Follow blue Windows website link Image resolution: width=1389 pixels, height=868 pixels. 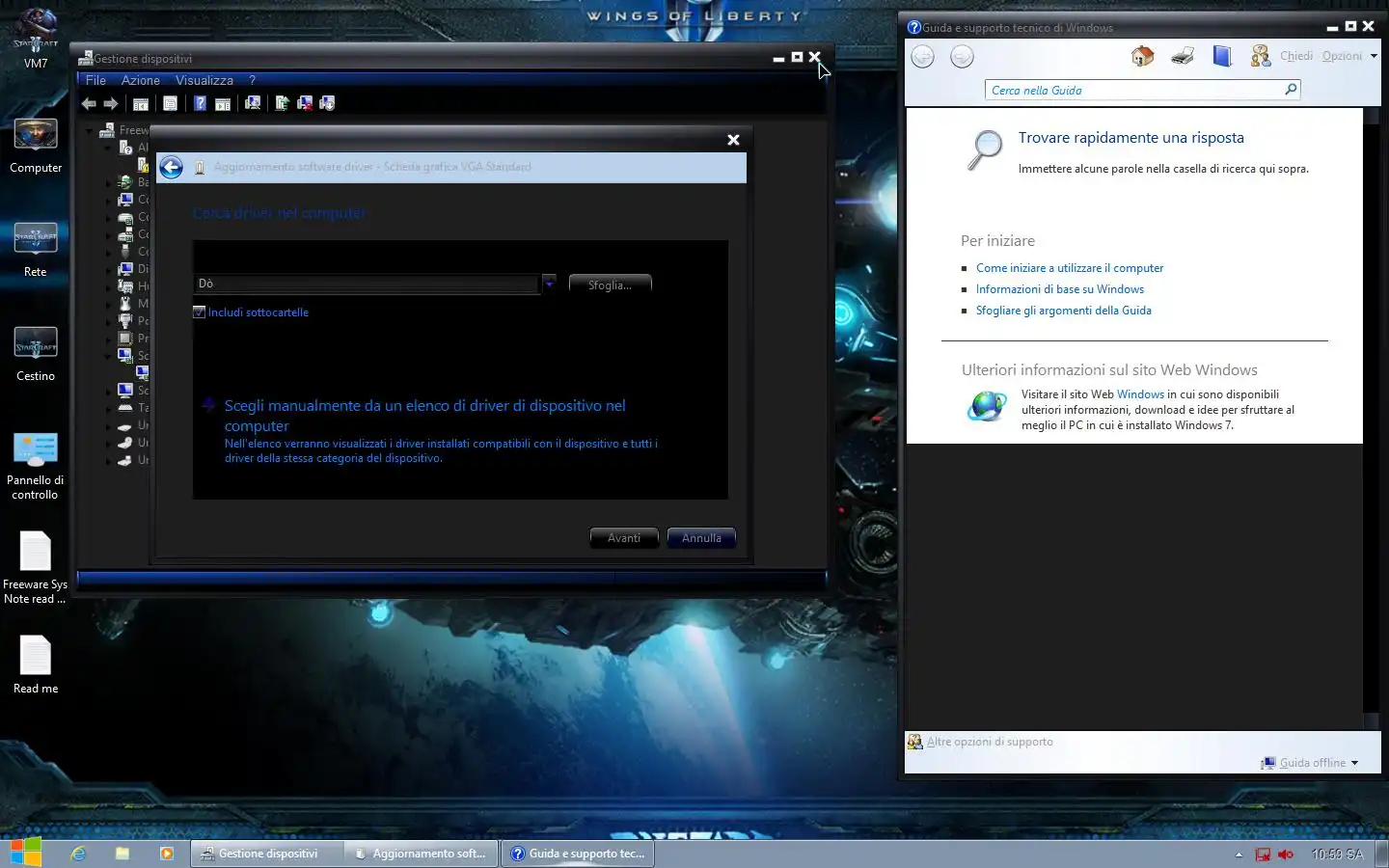tap(1140, 394)
